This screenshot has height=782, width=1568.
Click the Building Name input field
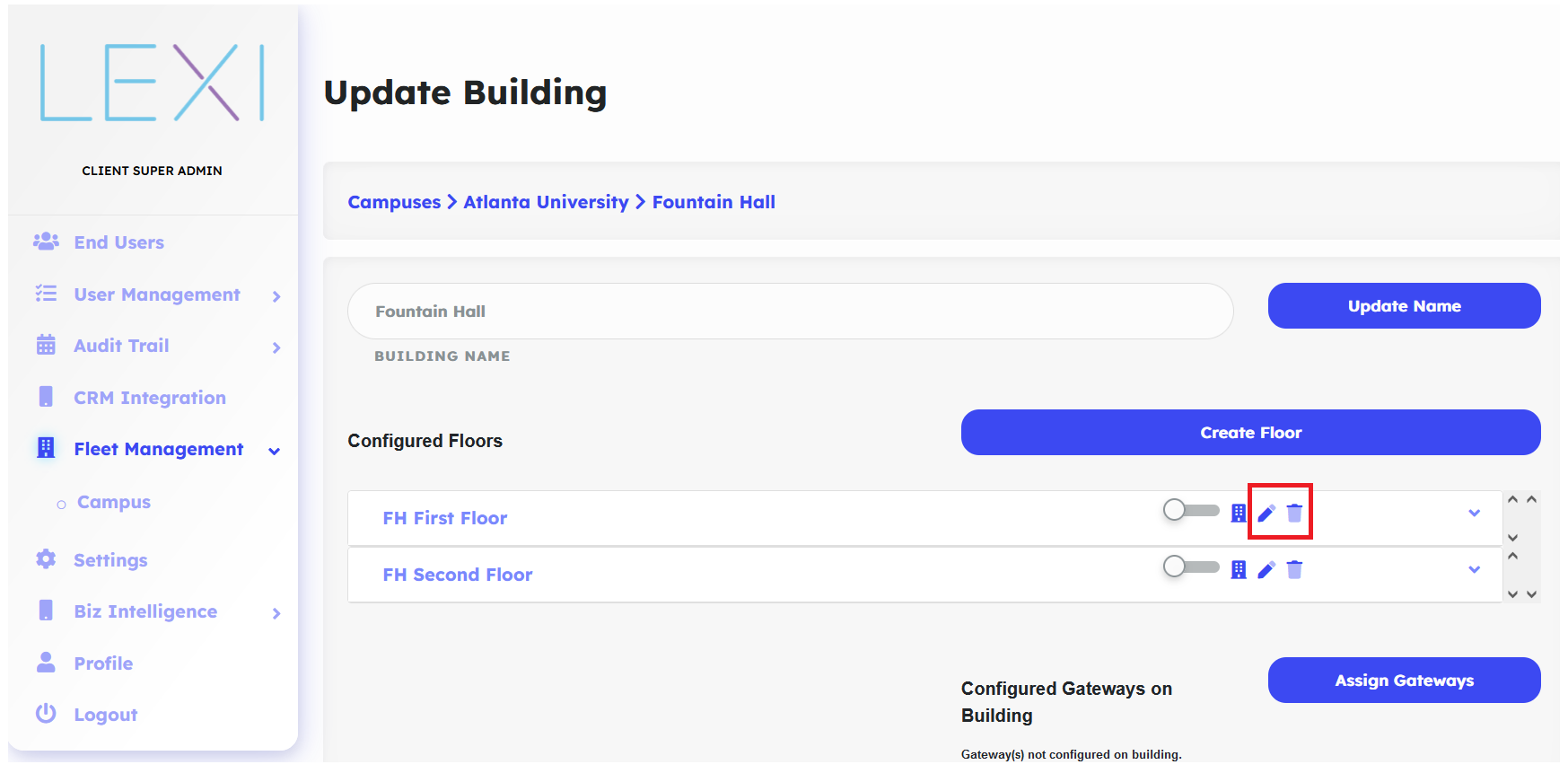790,312
